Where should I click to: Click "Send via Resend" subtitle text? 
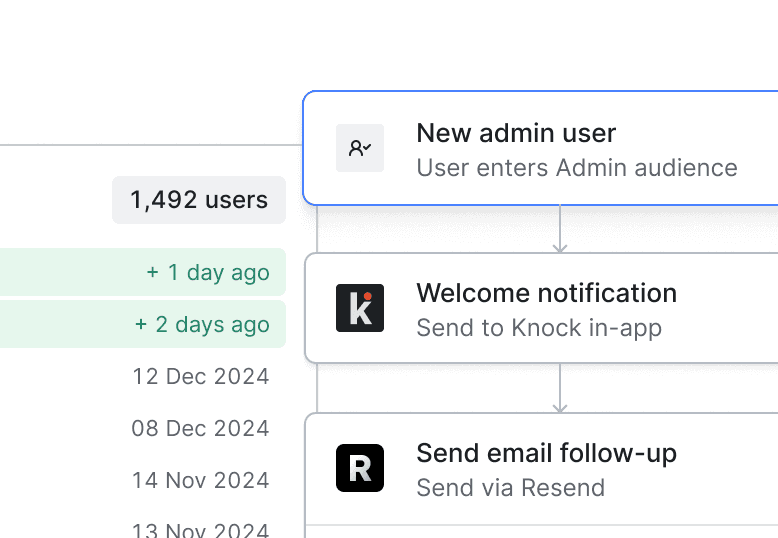click(x=510, y=488)
